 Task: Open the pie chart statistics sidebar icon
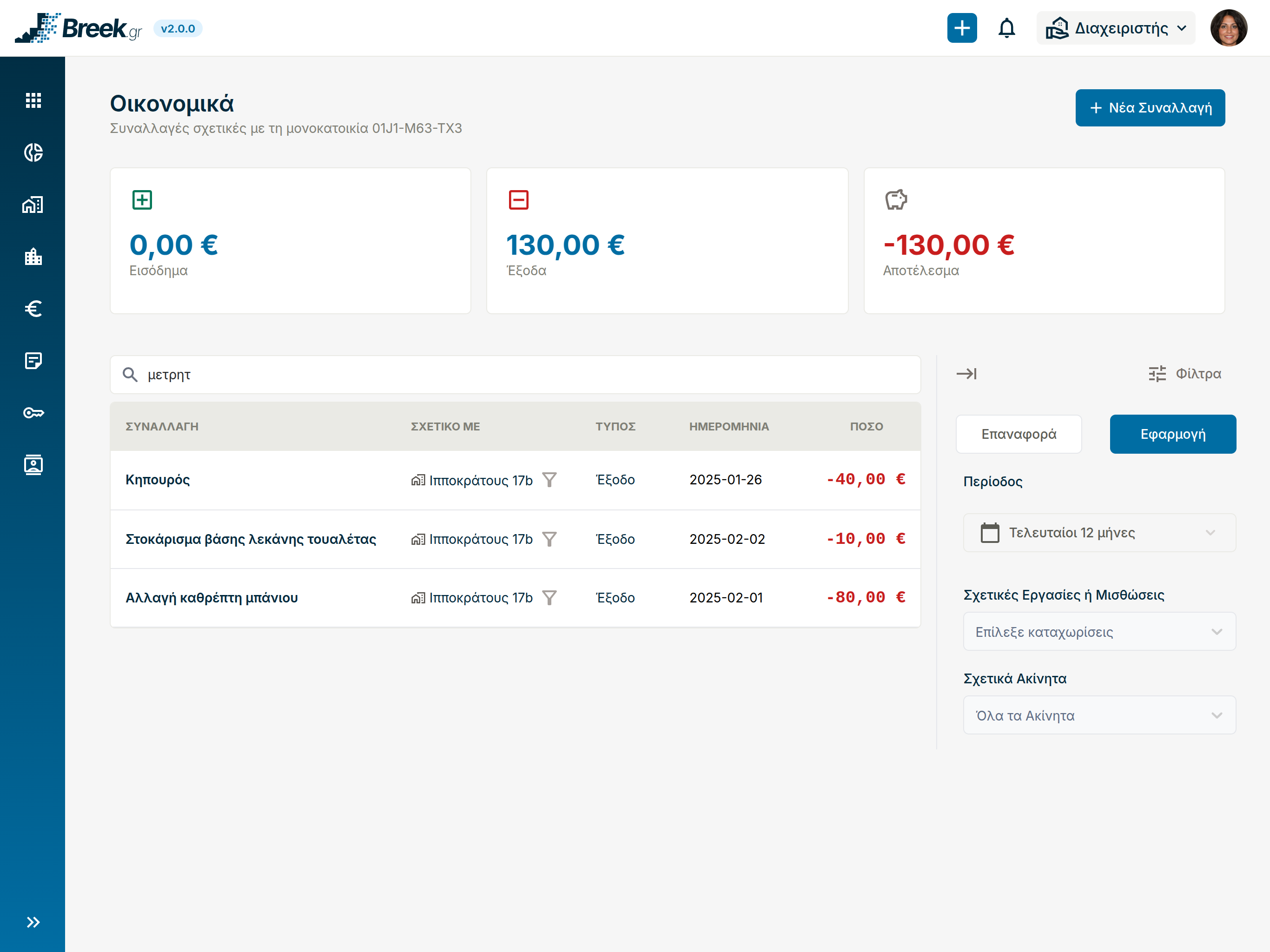click(33, 152)
